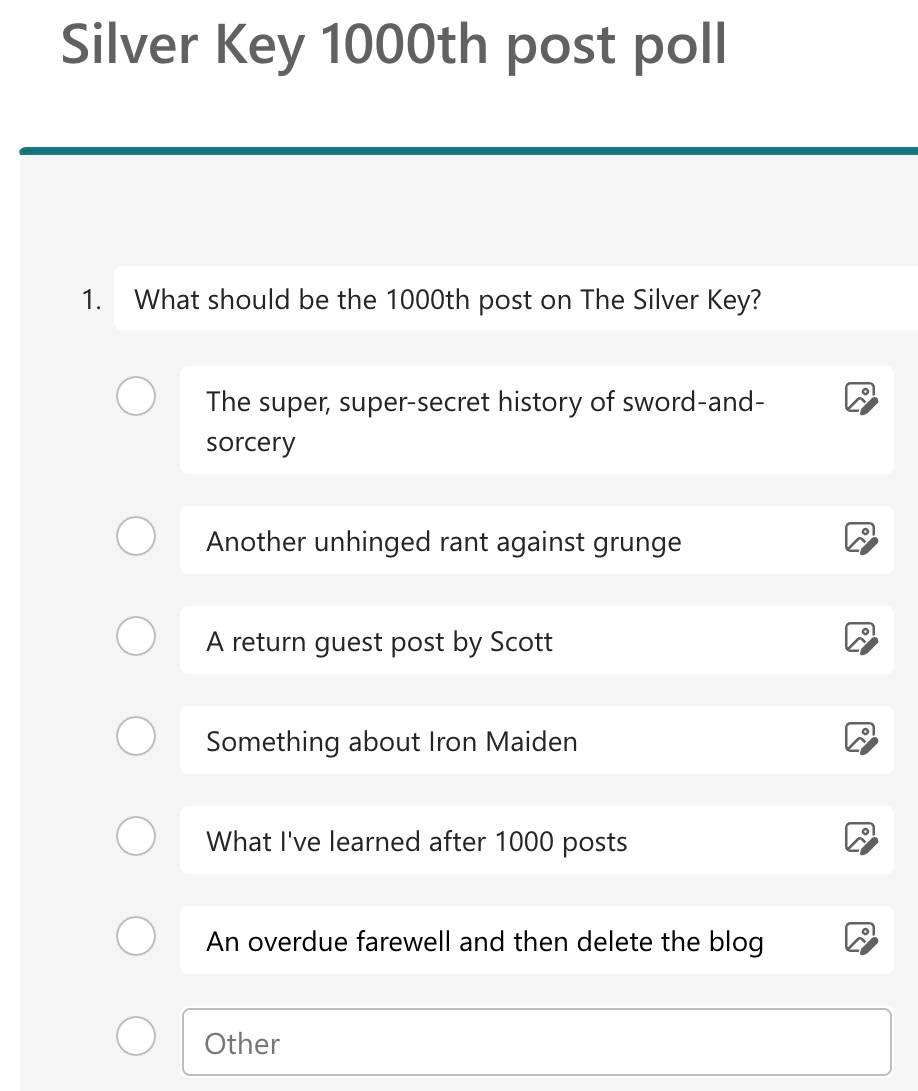Choose radio for return guest post by Scott
This screenshot has width=918, height=1091.
click(136, 636)
